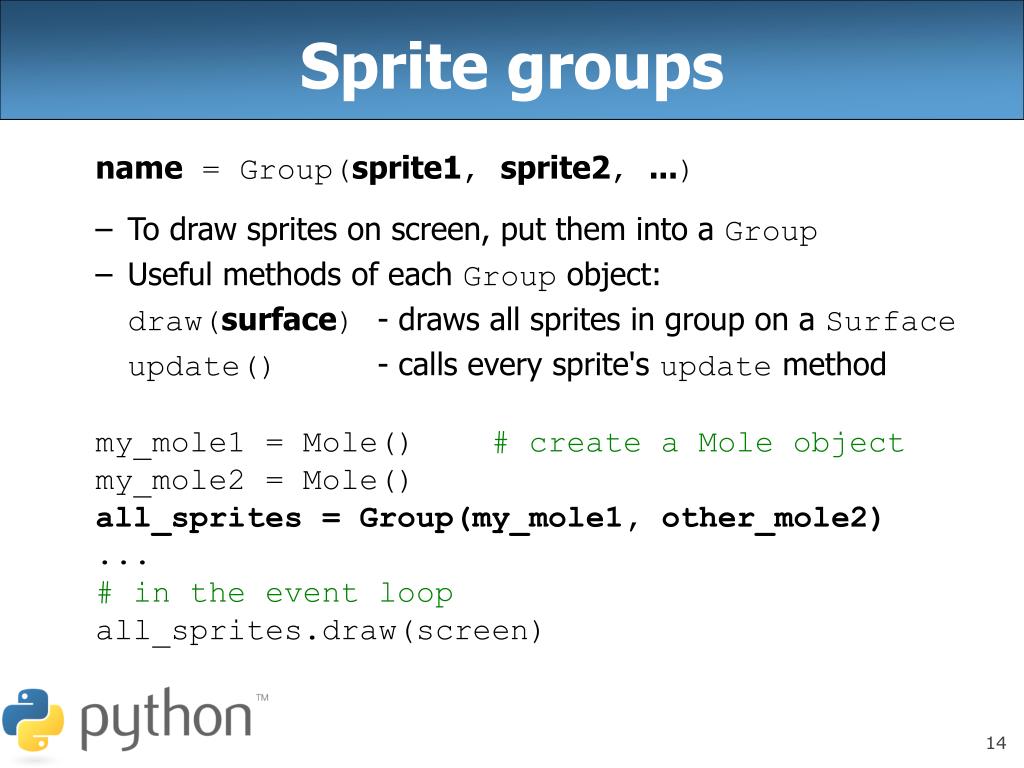Click description 'calls every sprite's update method'

tap(632, 365)
